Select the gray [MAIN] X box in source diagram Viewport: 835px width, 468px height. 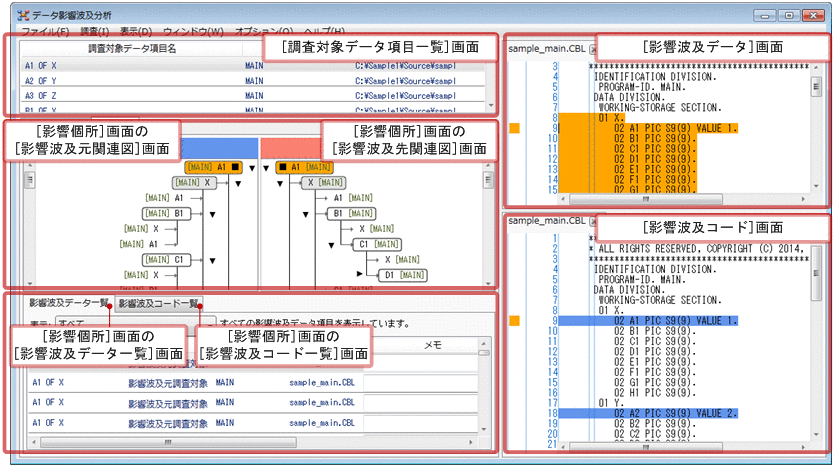[194, 183]
